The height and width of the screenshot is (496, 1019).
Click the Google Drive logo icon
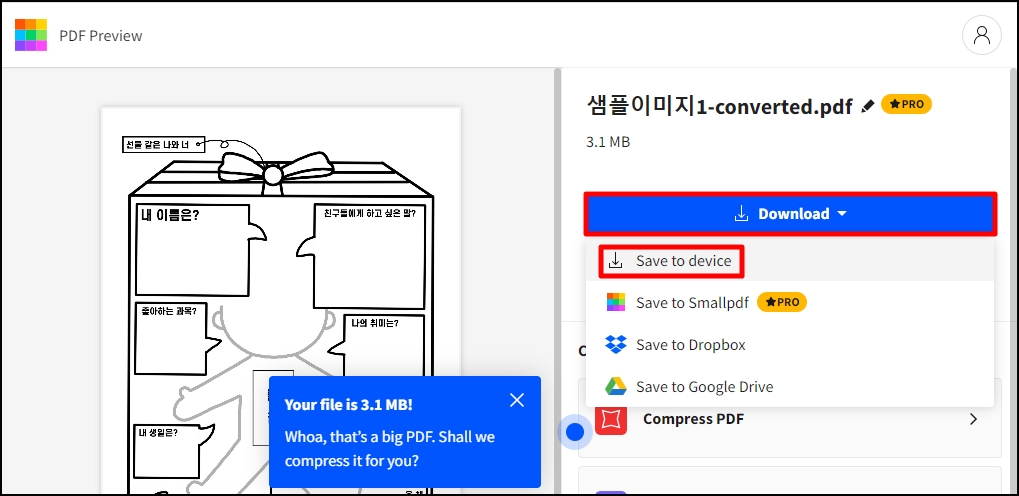615,387
